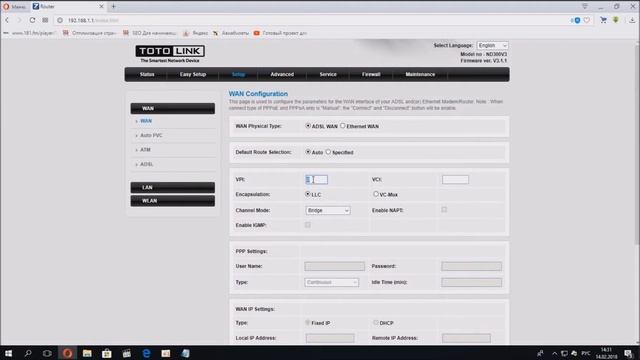This screenshot has width=640, height=360.
Task: Click the TOTOLINK logo
Action: point(170,51)
